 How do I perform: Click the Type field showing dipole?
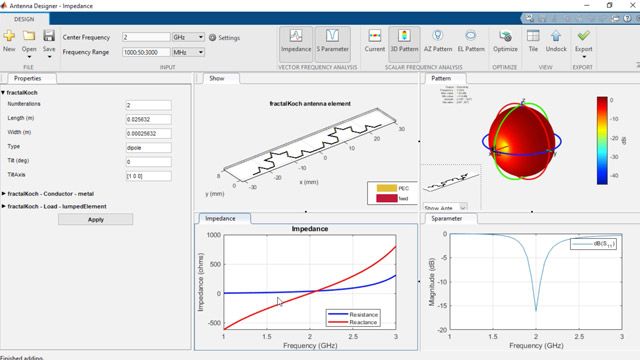[x=149, y=148]
